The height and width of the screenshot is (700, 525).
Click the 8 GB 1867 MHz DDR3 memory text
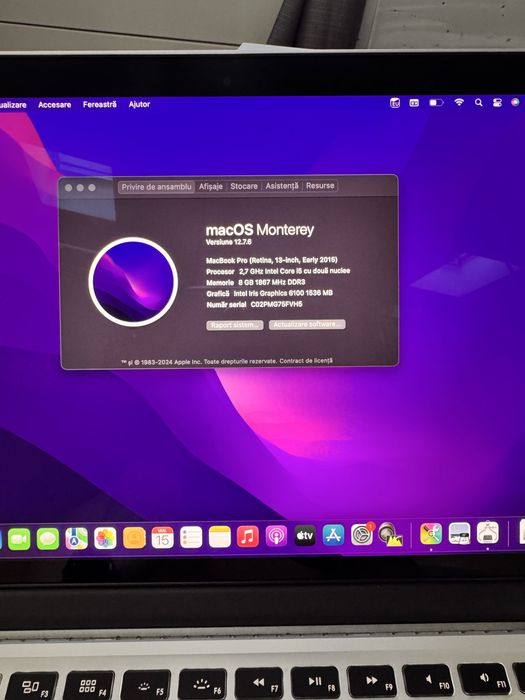272,282
